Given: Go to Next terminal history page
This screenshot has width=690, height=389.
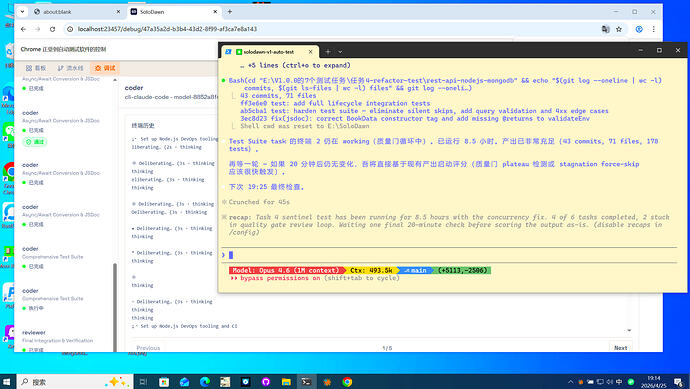Looking at the screenshot, I should [620, 348].
